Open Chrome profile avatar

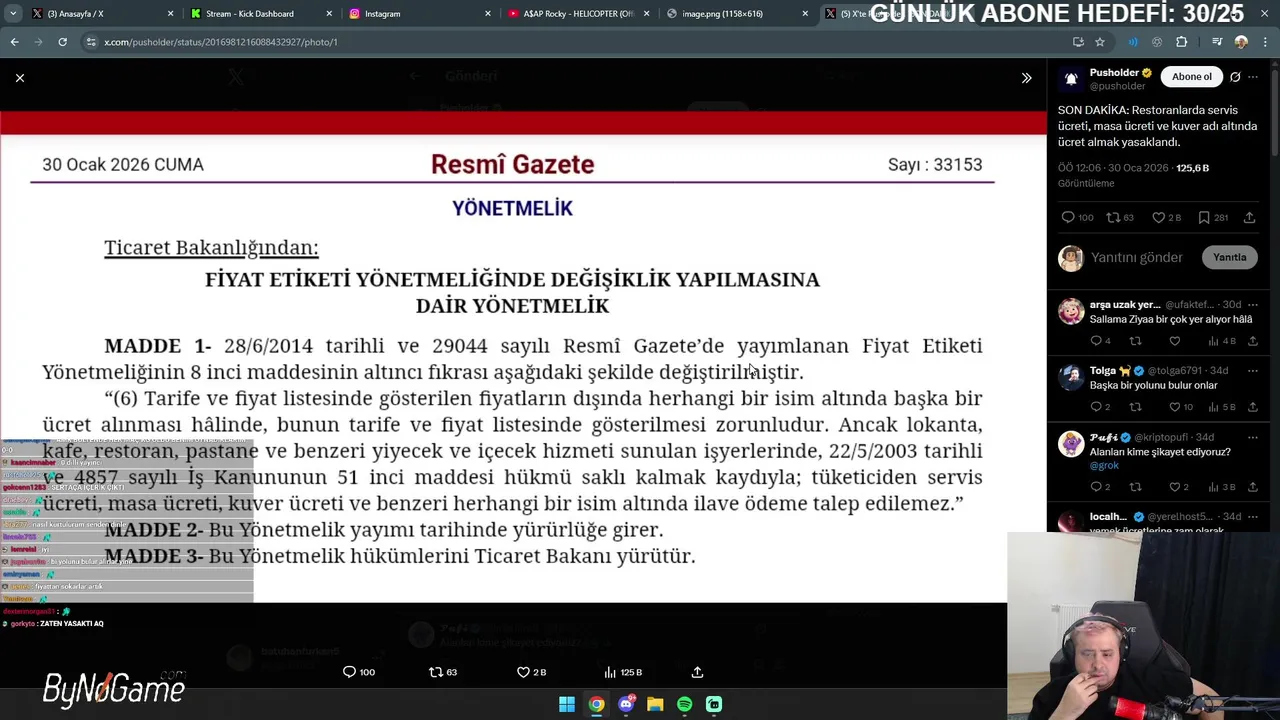(x=1241, y=42)
